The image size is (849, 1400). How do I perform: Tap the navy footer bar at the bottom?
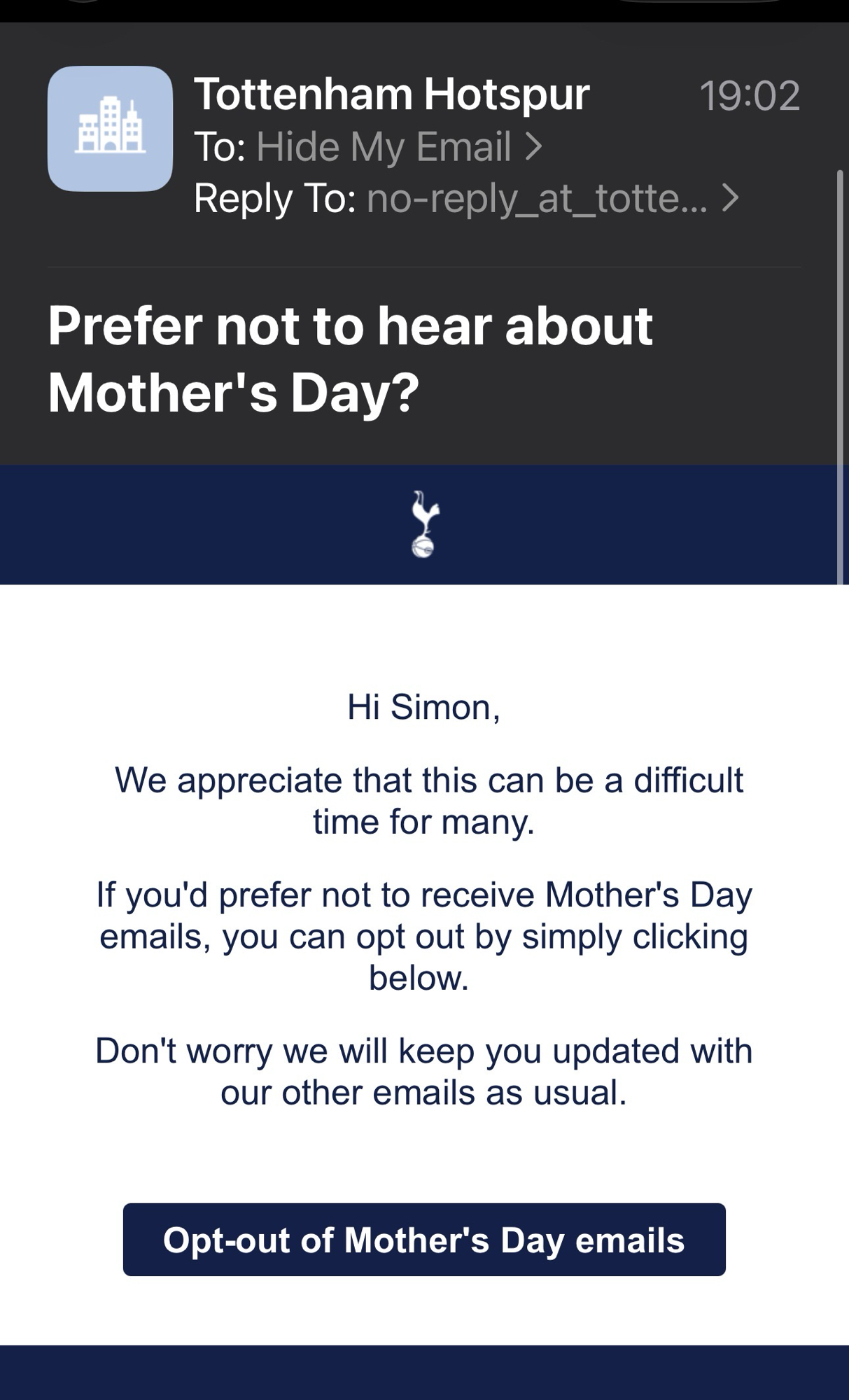pos(424,1372)
